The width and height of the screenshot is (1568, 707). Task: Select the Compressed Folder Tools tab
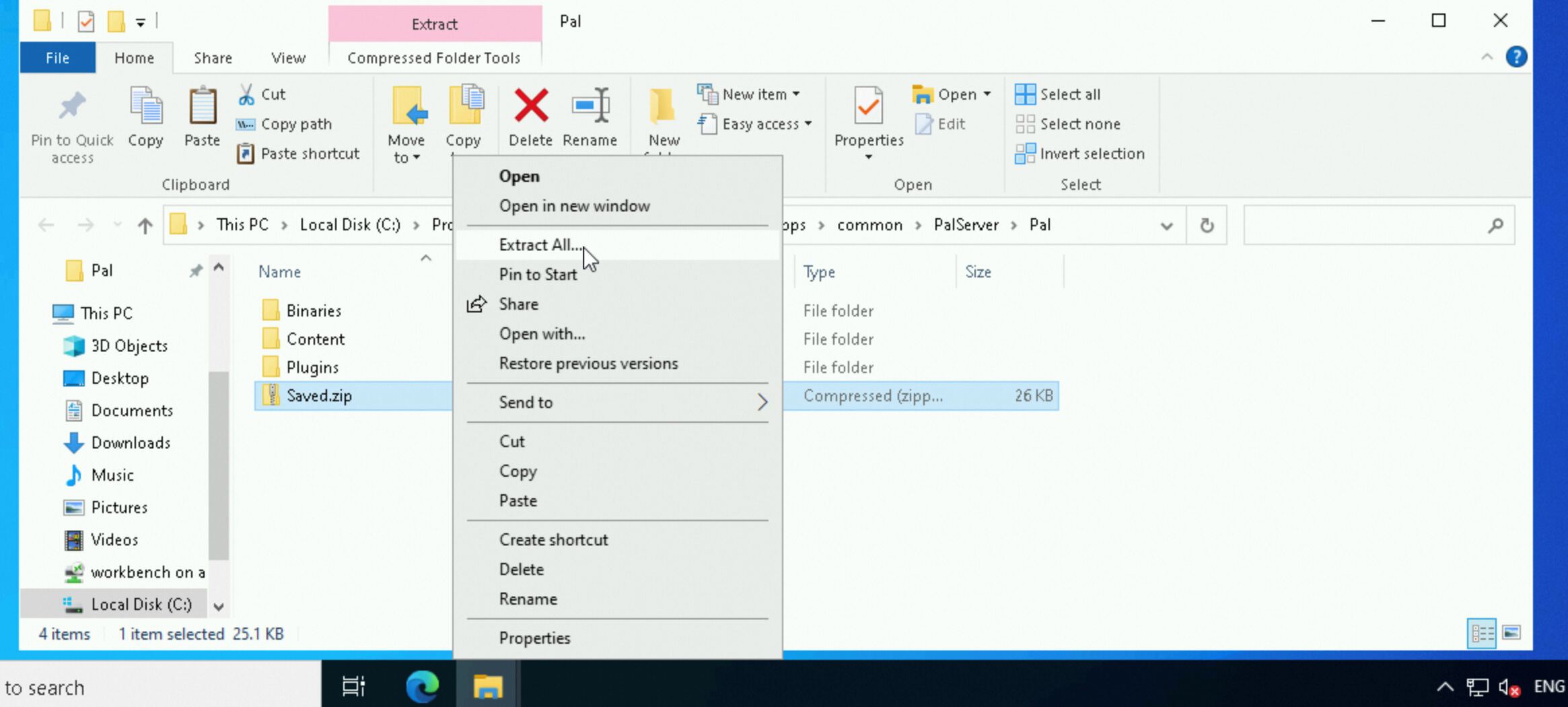tap(434, 58)
